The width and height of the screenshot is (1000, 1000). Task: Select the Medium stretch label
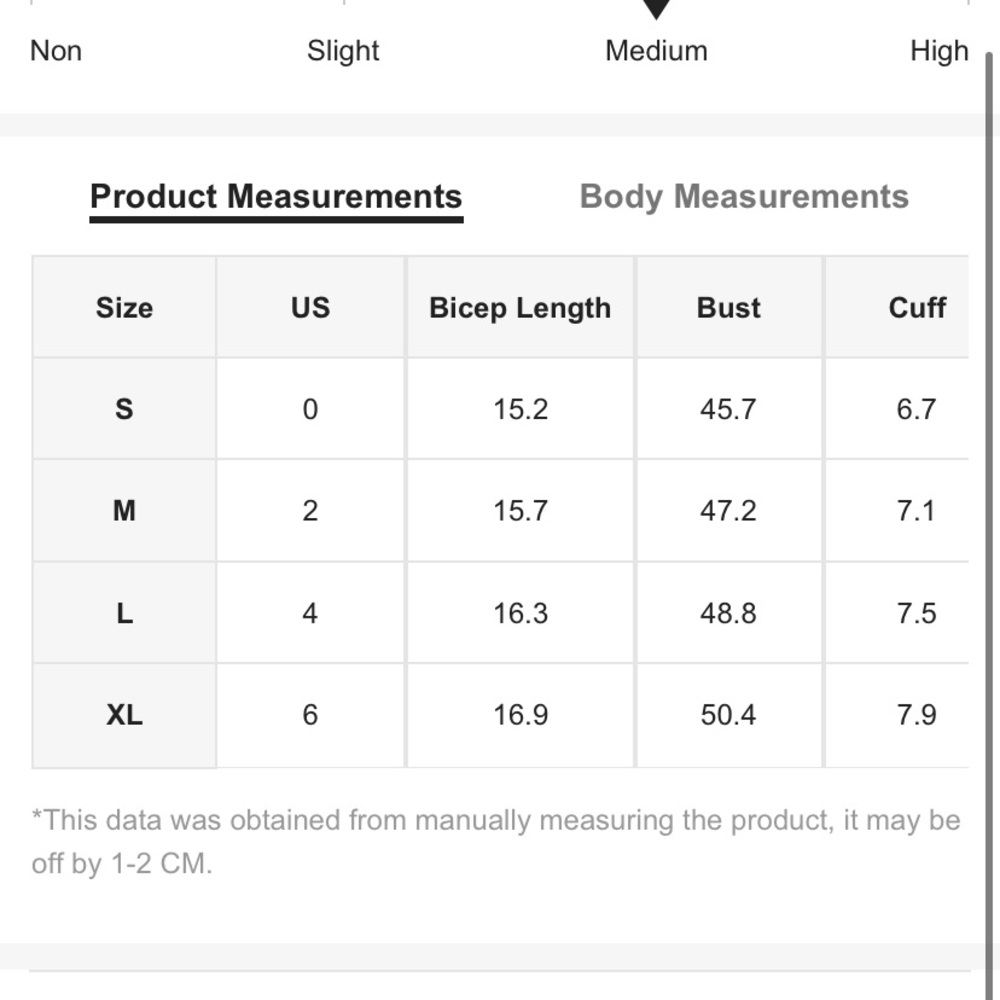[x=656, y=51]
